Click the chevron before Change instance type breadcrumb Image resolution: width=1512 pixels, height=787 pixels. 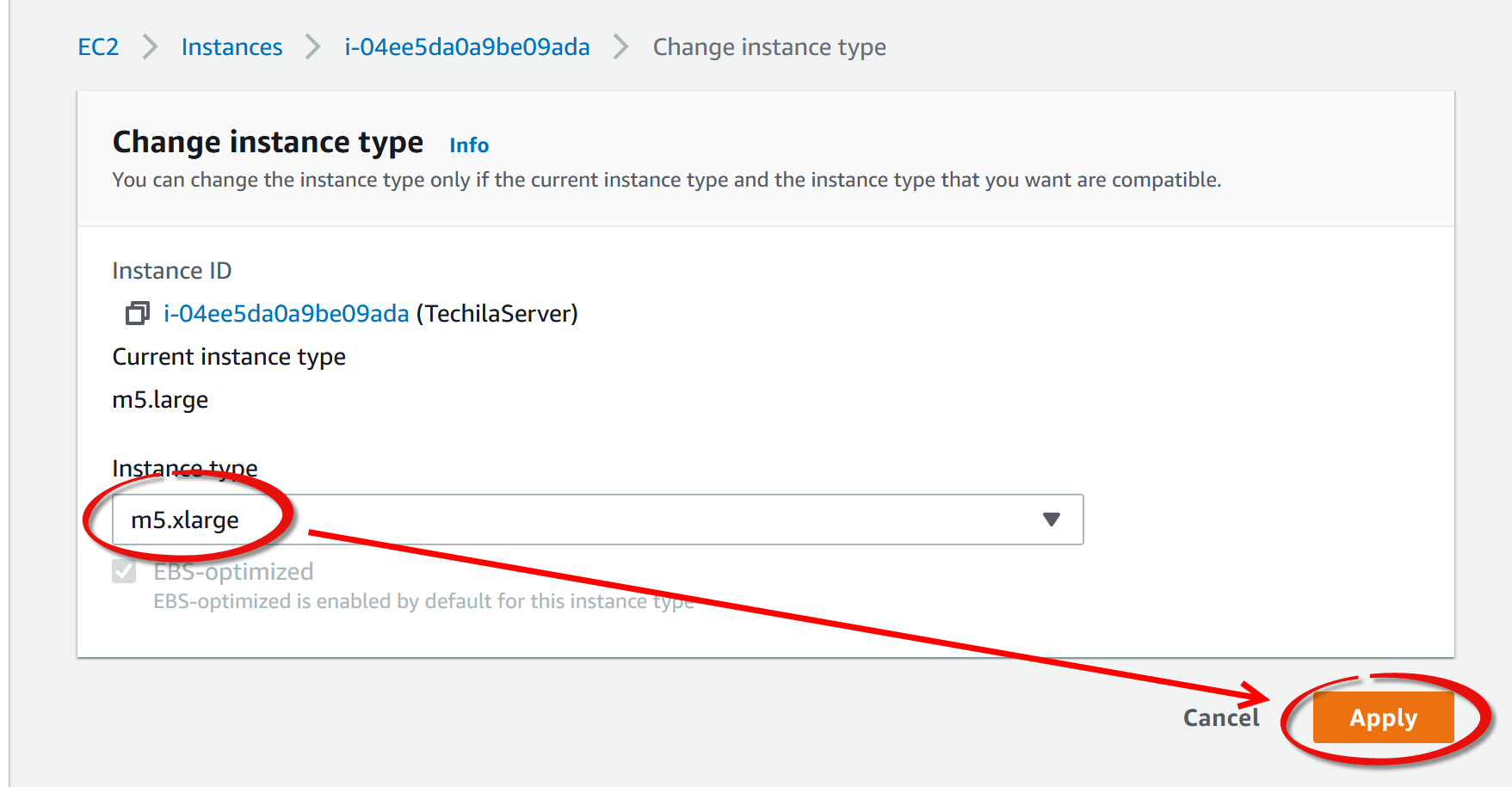(621, 47)
